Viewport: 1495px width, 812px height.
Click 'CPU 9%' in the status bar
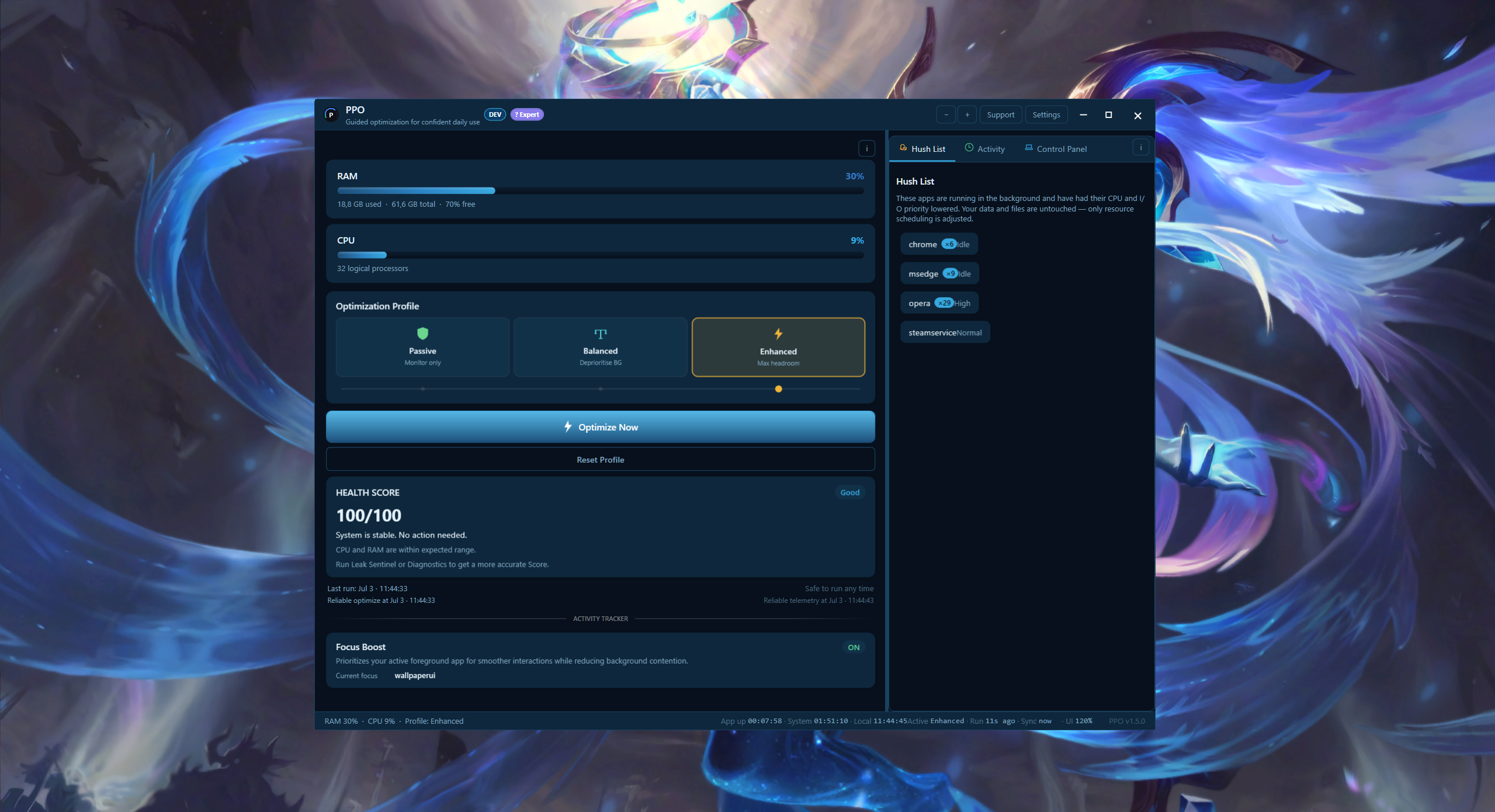[381, 721]
